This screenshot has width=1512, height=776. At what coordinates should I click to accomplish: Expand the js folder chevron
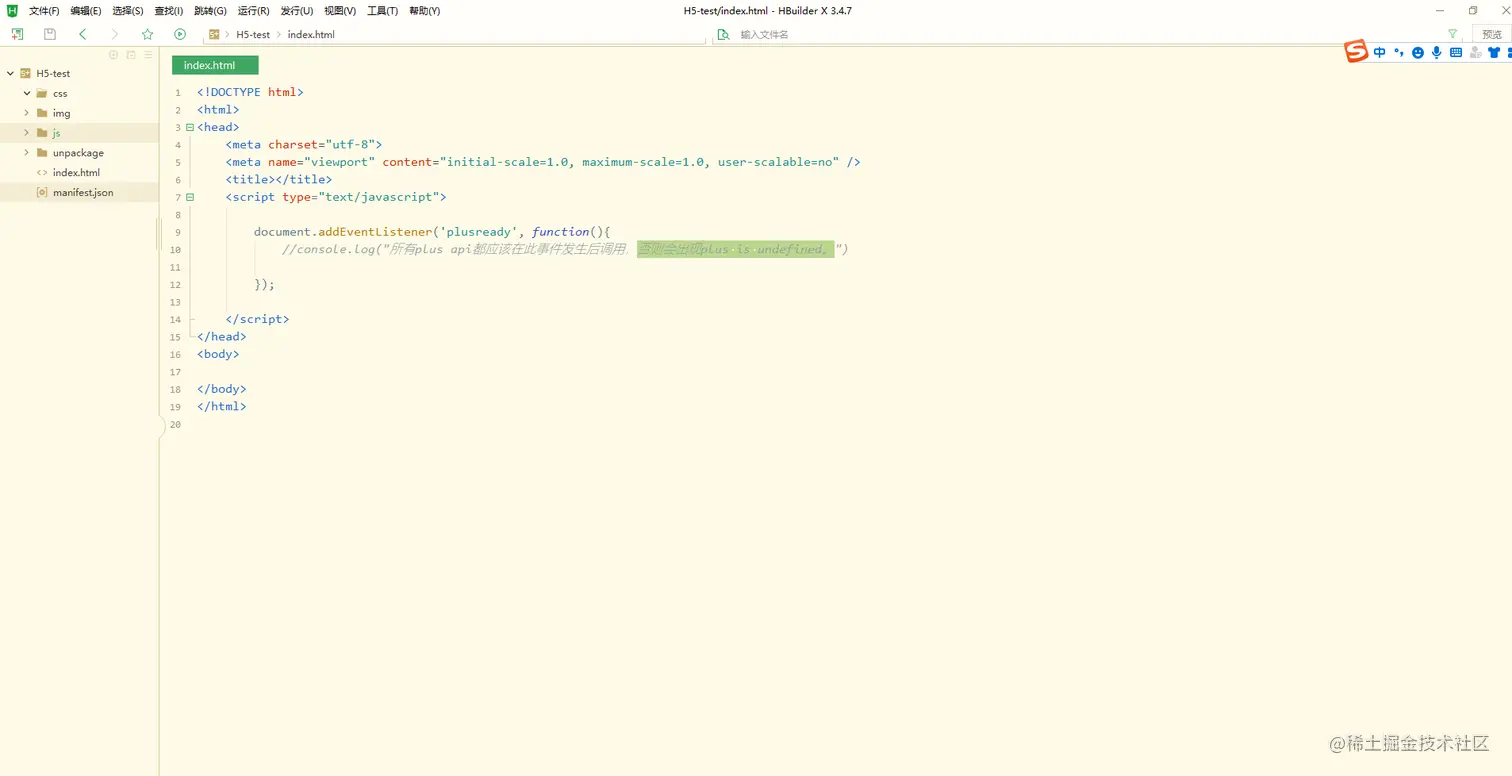(x=27, y=133)
